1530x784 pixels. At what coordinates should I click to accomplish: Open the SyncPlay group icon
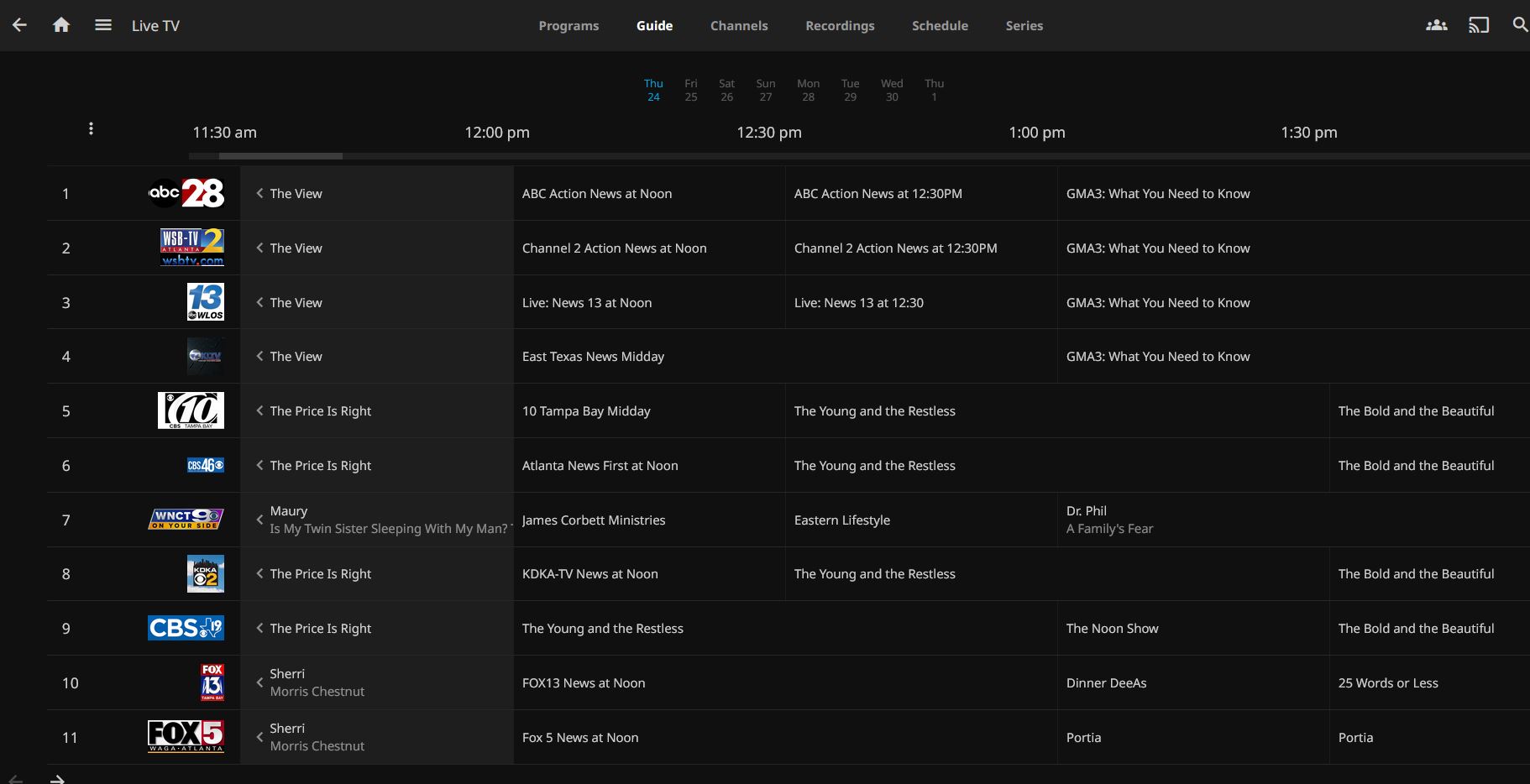point(1436,25)
